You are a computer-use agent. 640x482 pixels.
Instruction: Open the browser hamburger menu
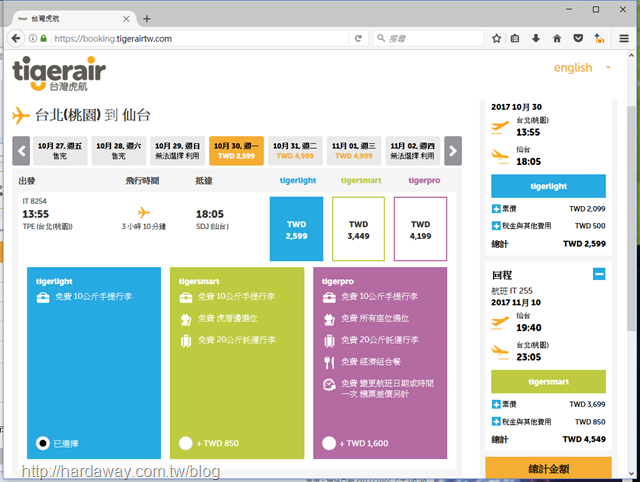coord(624,38)
